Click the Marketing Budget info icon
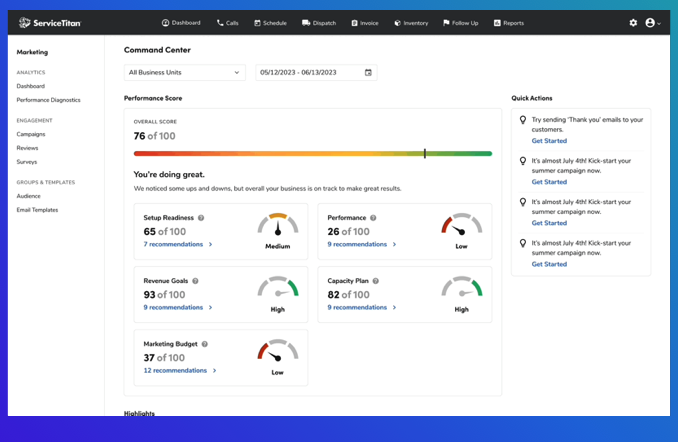Image resolution: width=678 pixels, height=442 pixels. click(204, 344)
